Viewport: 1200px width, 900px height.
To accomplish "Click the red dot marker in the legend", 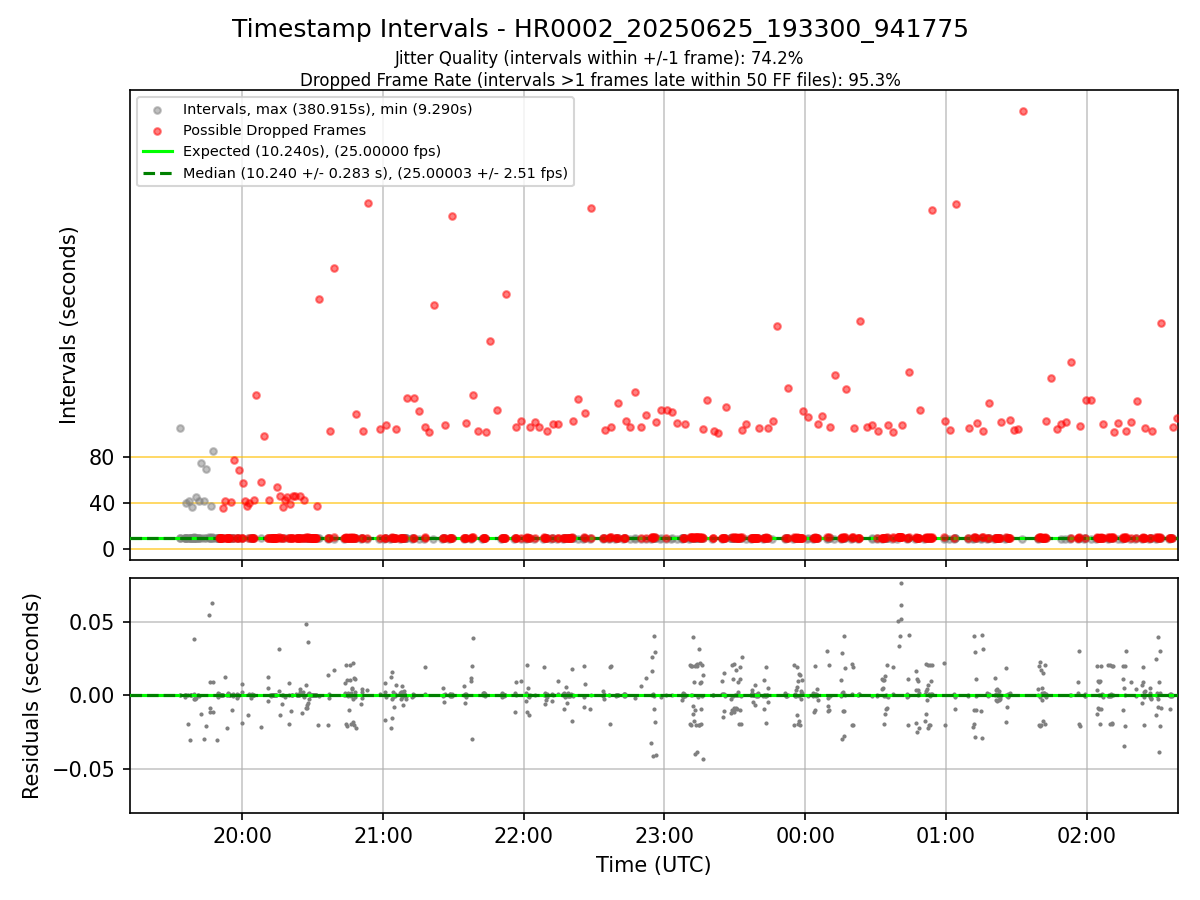I will (x=155, y=130).
